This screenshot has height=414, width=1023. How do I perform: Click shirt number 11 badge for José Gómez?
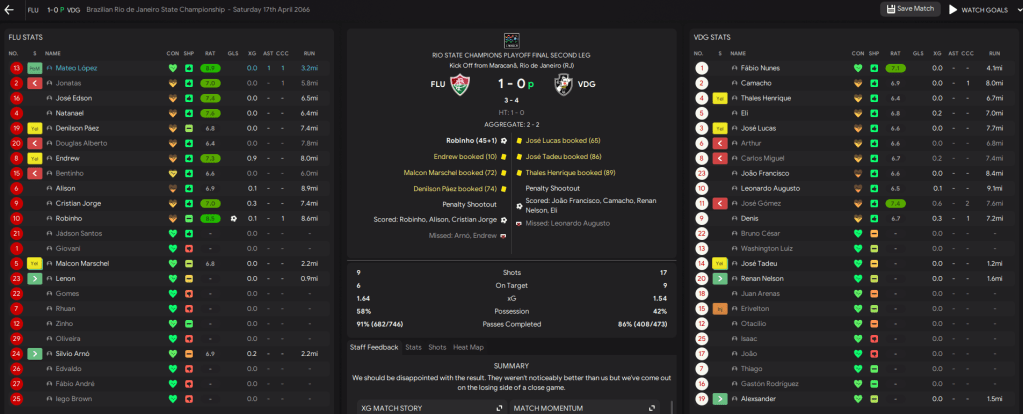point(702,203)
